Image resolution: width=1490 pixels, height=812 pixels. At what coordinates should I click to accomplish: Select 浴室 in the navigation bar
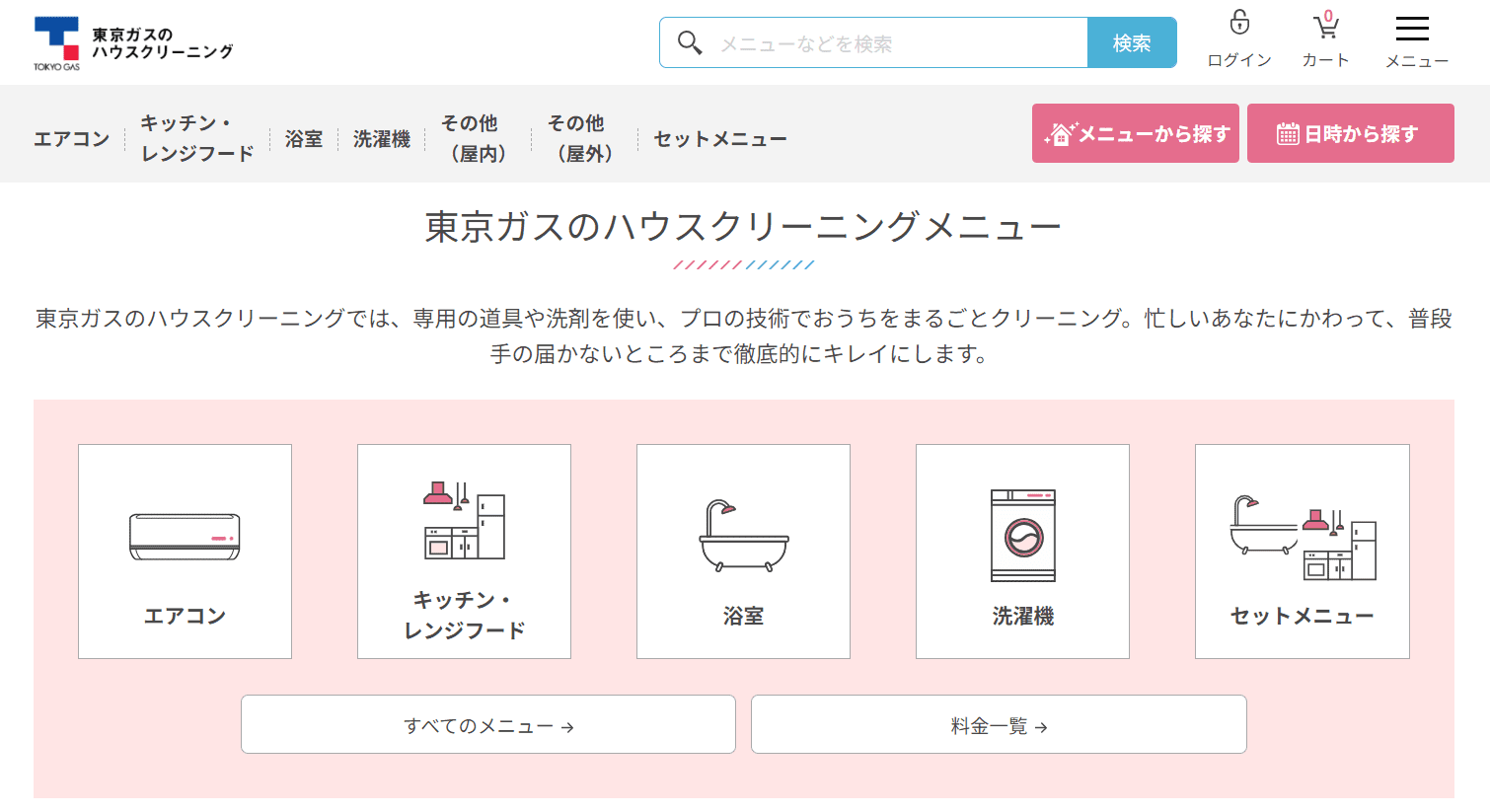tap(304, 139)
